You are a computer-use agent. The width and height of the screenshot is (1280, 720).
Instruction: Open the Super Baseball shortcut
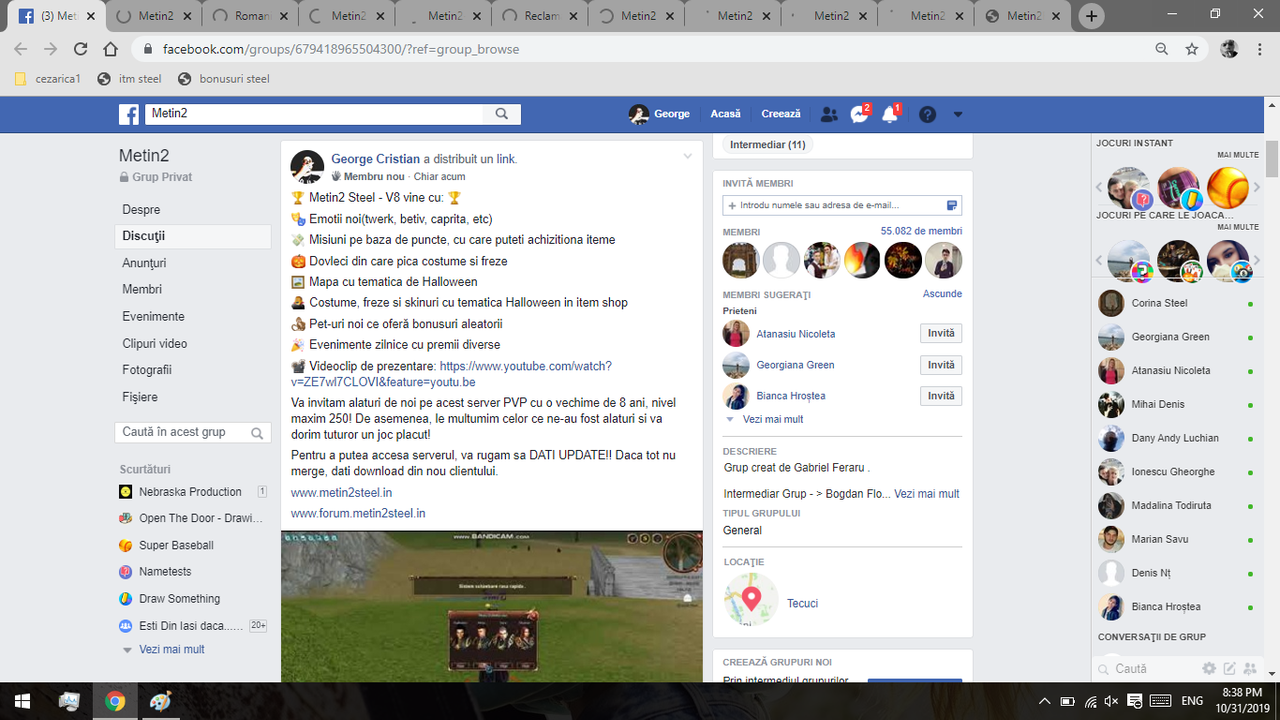(166, 545)
